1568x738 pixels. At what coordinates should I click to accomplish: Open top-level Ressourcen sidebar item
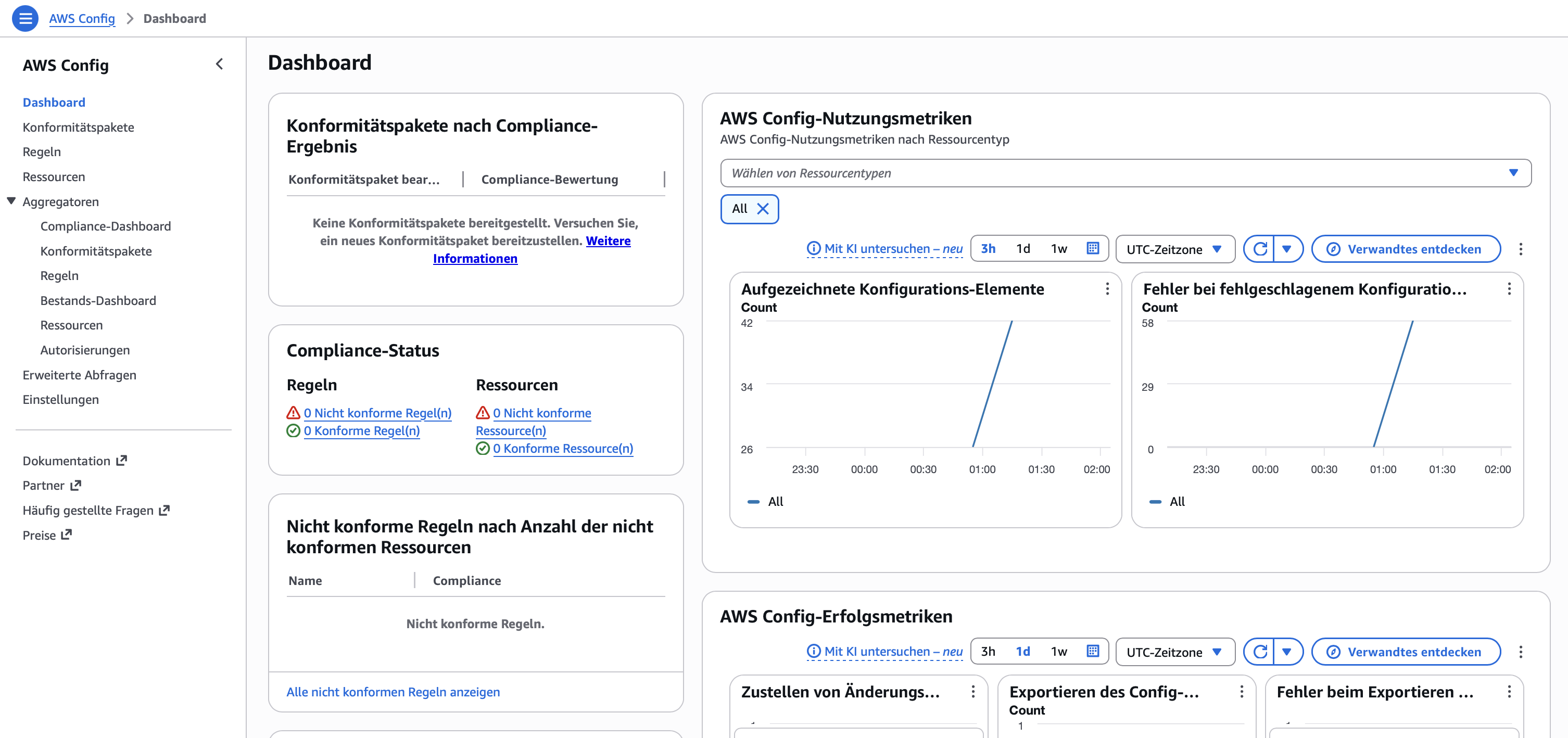(54, 176)
